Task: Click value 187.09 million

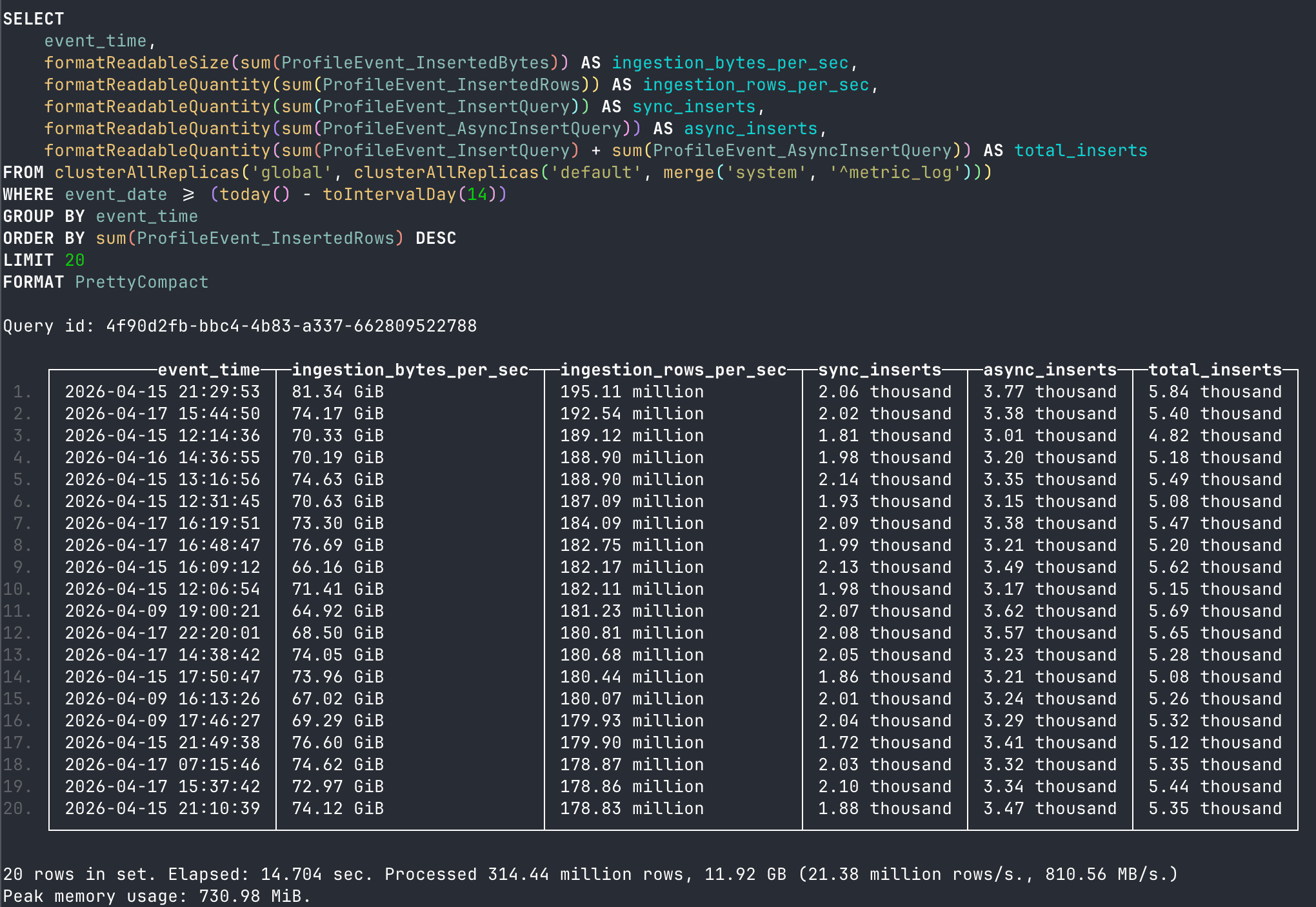Action: 632,501
